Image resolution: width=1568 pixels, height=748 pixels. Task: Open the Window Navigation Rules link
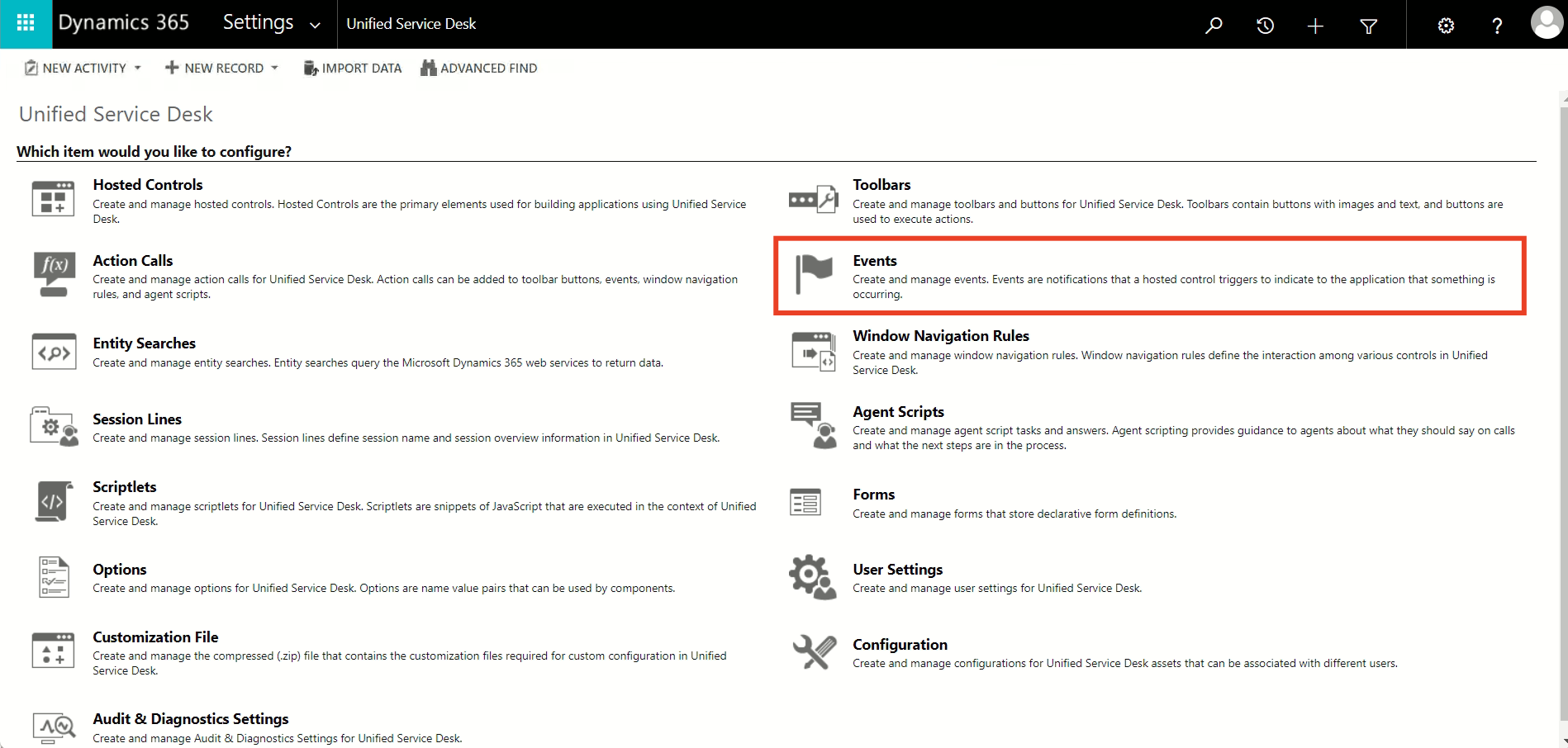coord(941,336)
